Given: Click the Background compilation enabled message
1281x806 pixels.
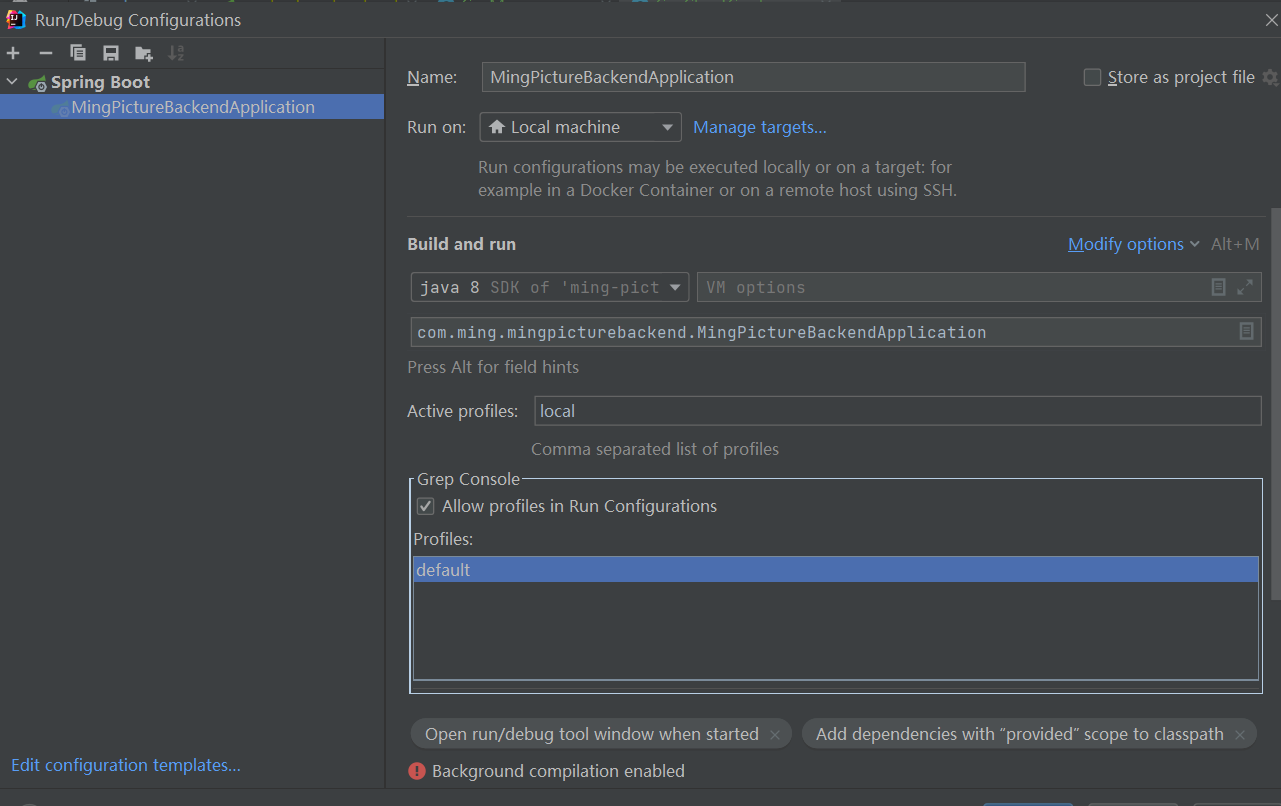Looking at the screenshot, I should pyautogui.click(x=558, y=771).
